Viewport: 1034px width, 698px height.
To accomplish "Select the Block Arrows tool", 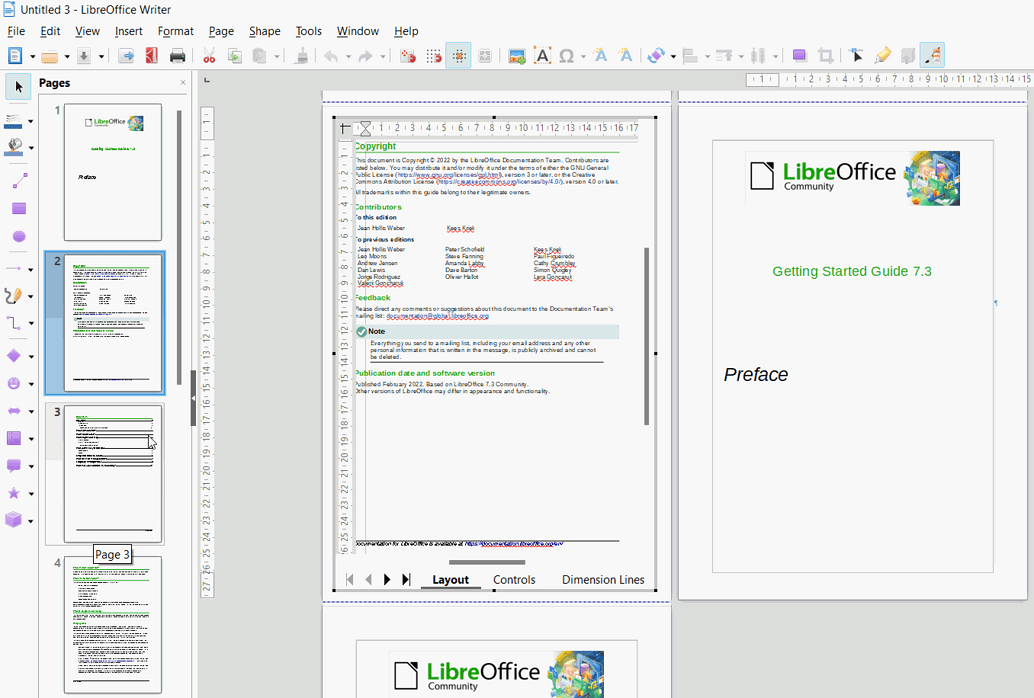I will pyautogui.click(x=14, y=411).
